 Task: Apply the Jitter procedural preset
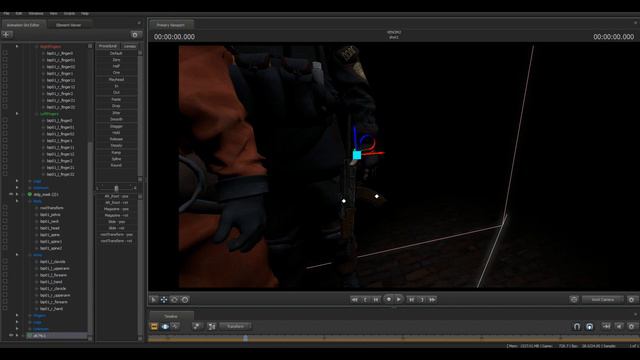116,113
